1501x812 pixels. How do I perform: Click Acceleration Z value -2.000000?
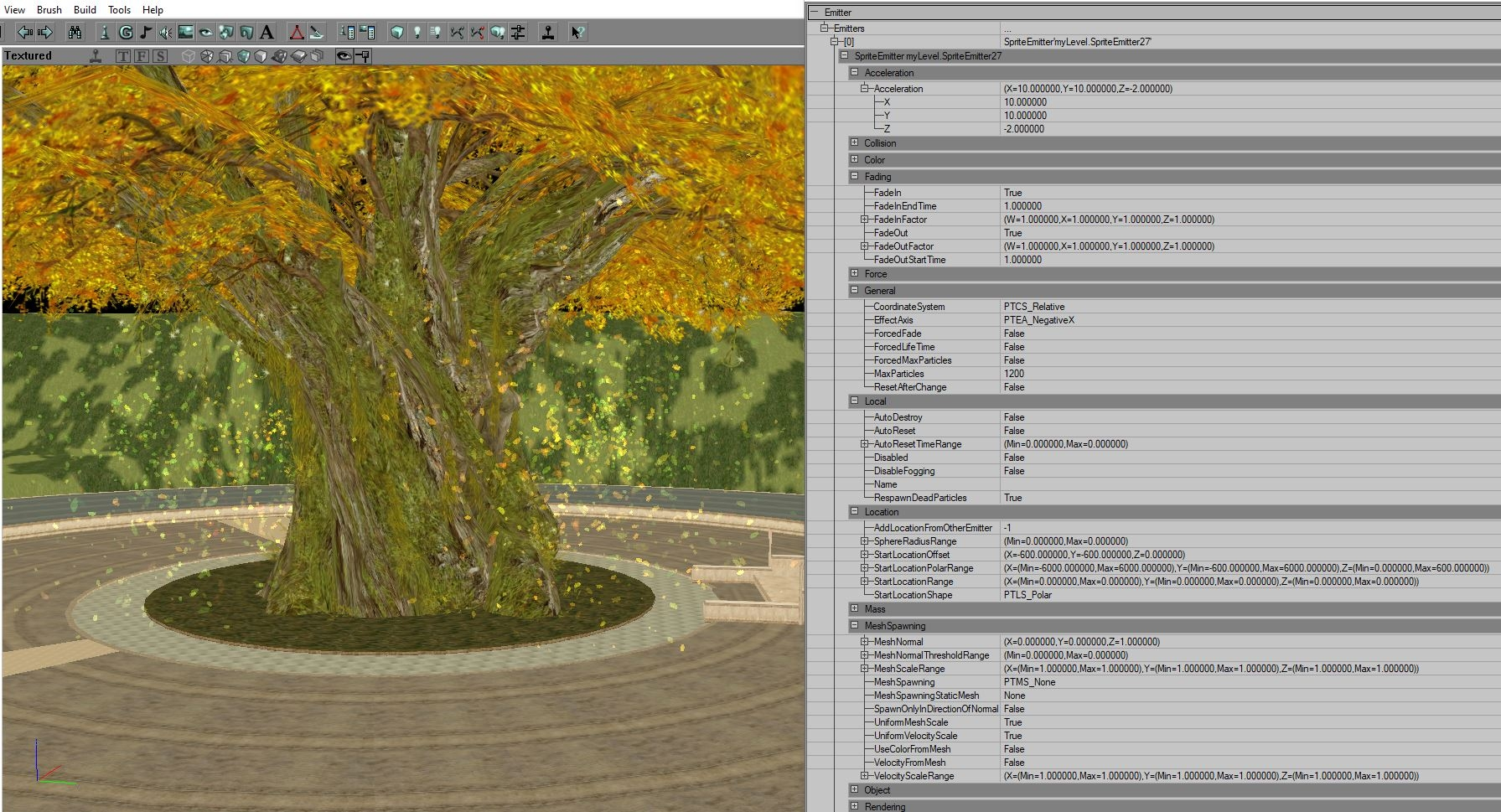click(1024, 129)
